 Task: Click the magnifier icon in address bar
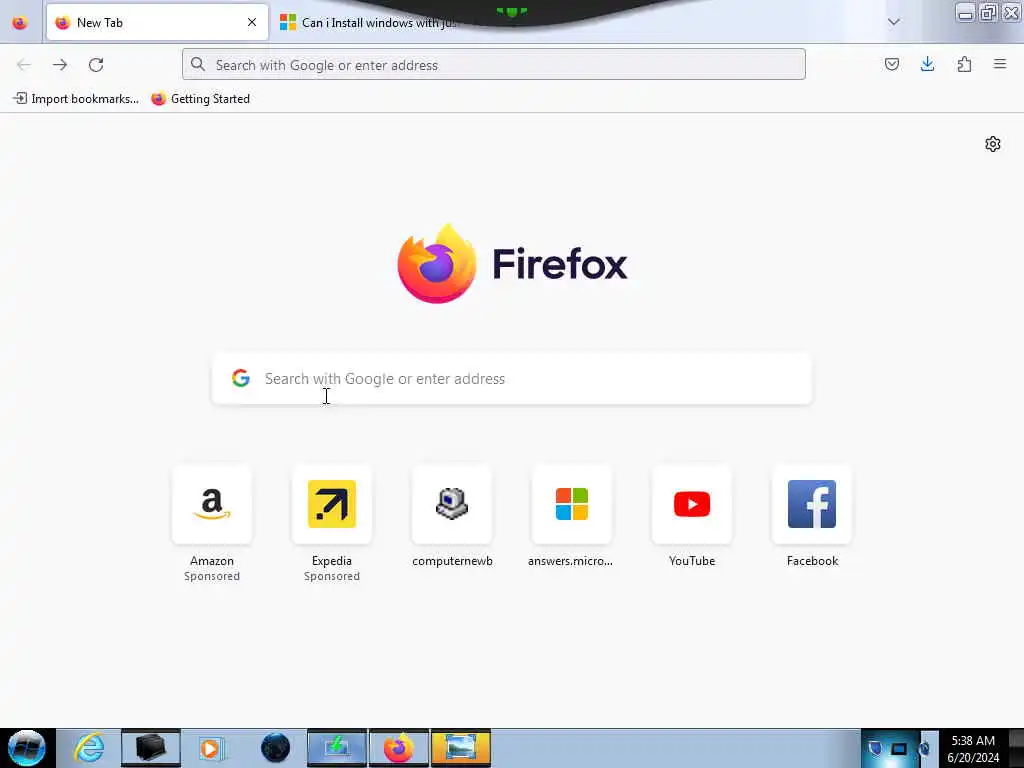coord(198,65)
